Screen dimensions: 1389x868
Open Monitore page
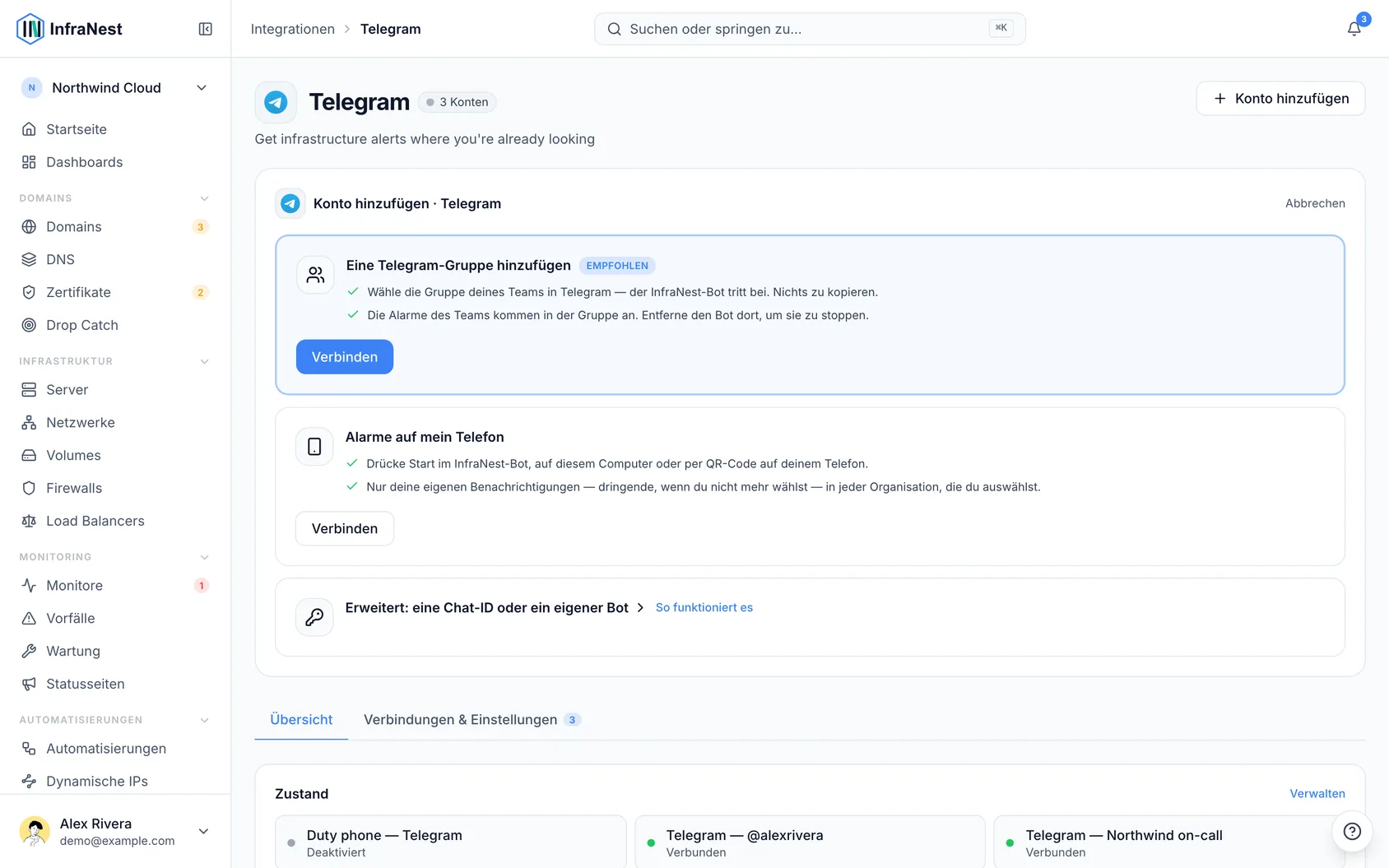[115, 585]
